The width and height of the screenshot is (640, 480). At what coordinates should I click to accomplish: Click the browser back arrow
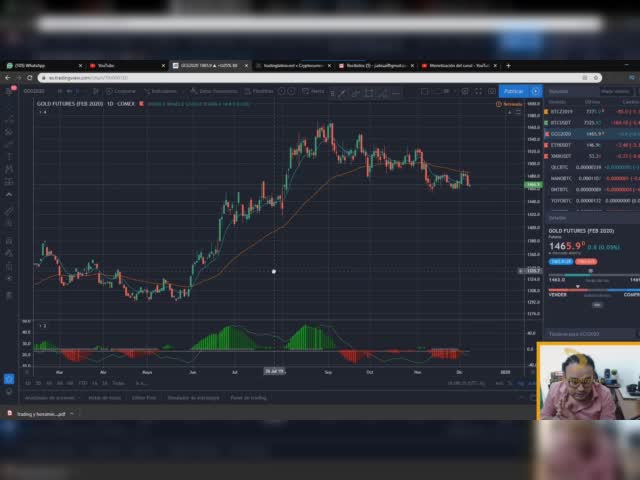[x=8, y=78]
